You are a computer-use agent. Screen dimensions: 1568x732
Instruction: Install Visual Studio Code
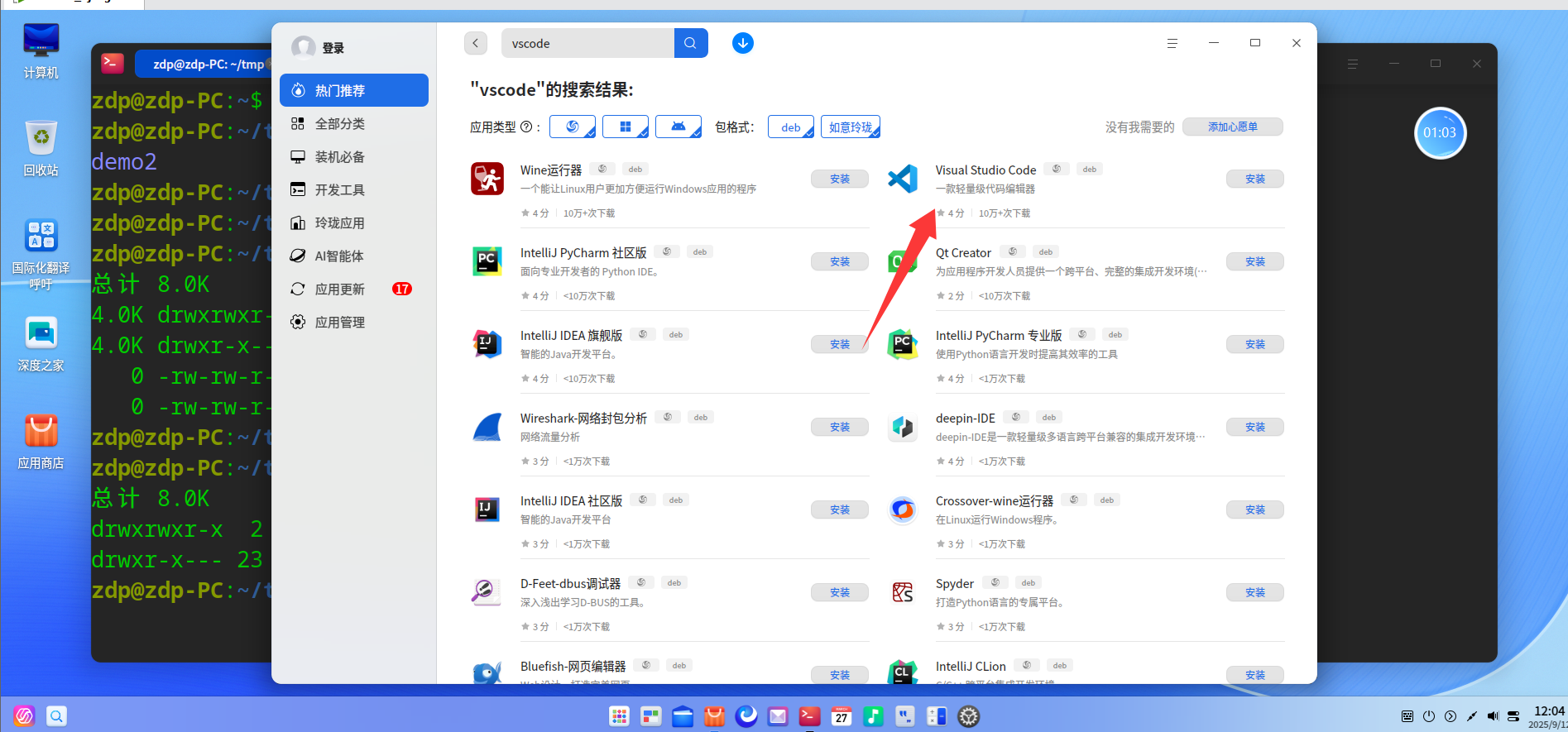[x=1255, y=179]
